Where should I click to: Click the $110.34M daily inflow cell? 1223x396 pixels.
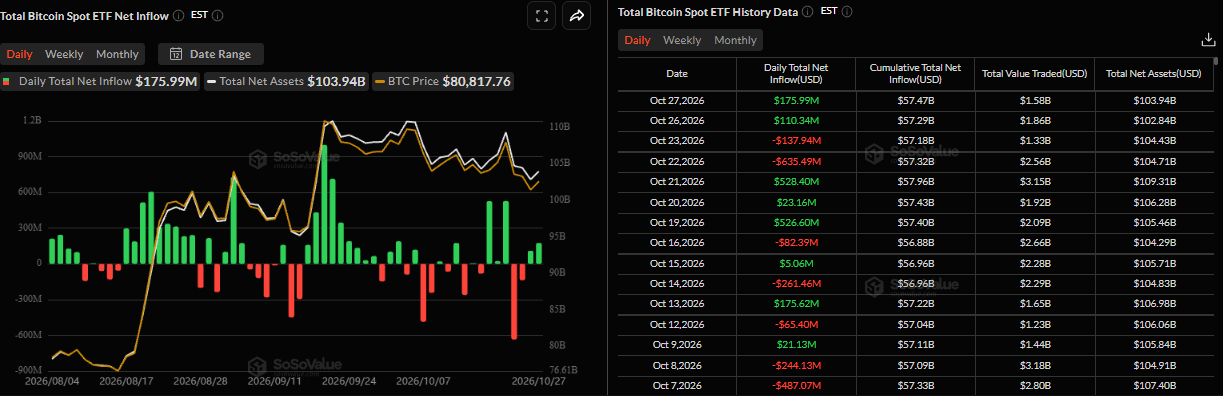[x=796, y=120]
